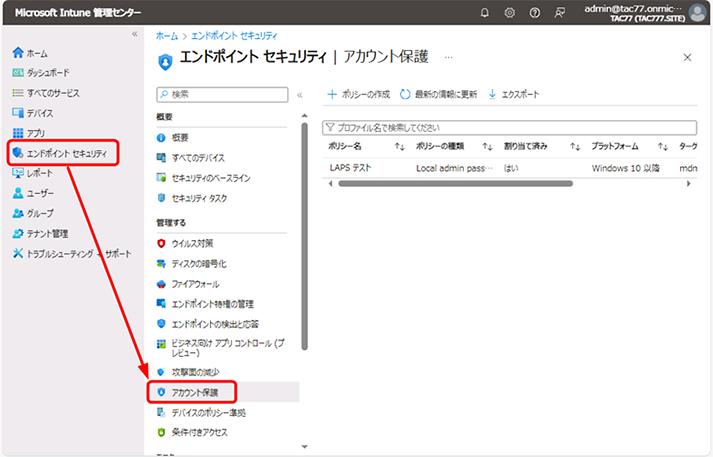Select アカウント保護 menu item
The image size is (713, 457).
(195, 392)
